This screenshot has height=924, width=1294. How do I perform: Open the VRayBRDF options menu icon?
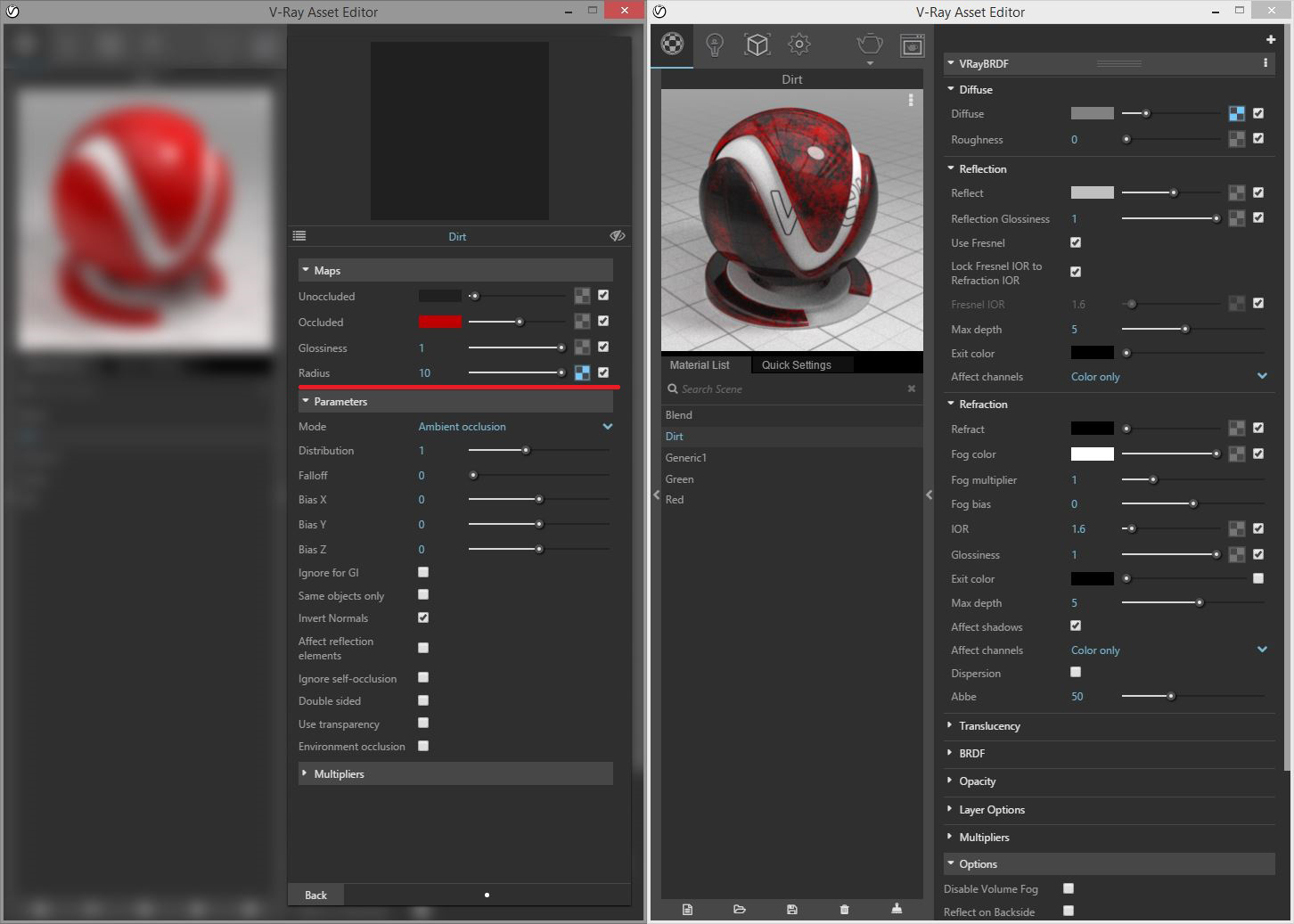[x=1265, y=63]
